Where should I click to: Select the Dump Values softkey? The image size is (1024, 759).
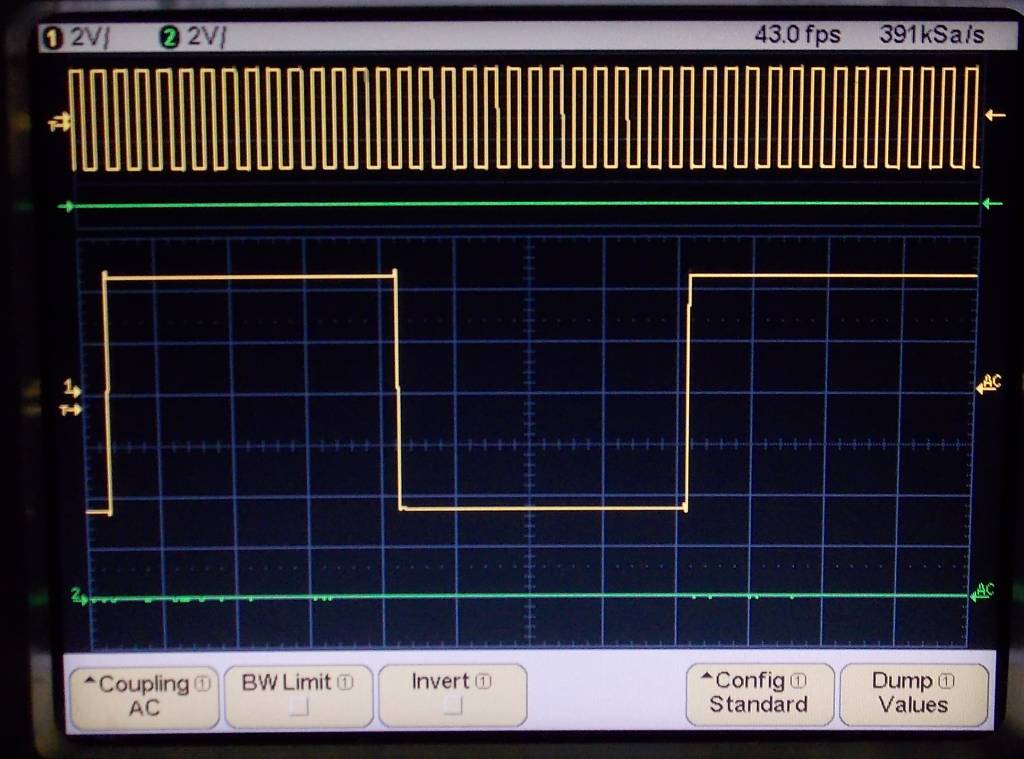(913, 694)
